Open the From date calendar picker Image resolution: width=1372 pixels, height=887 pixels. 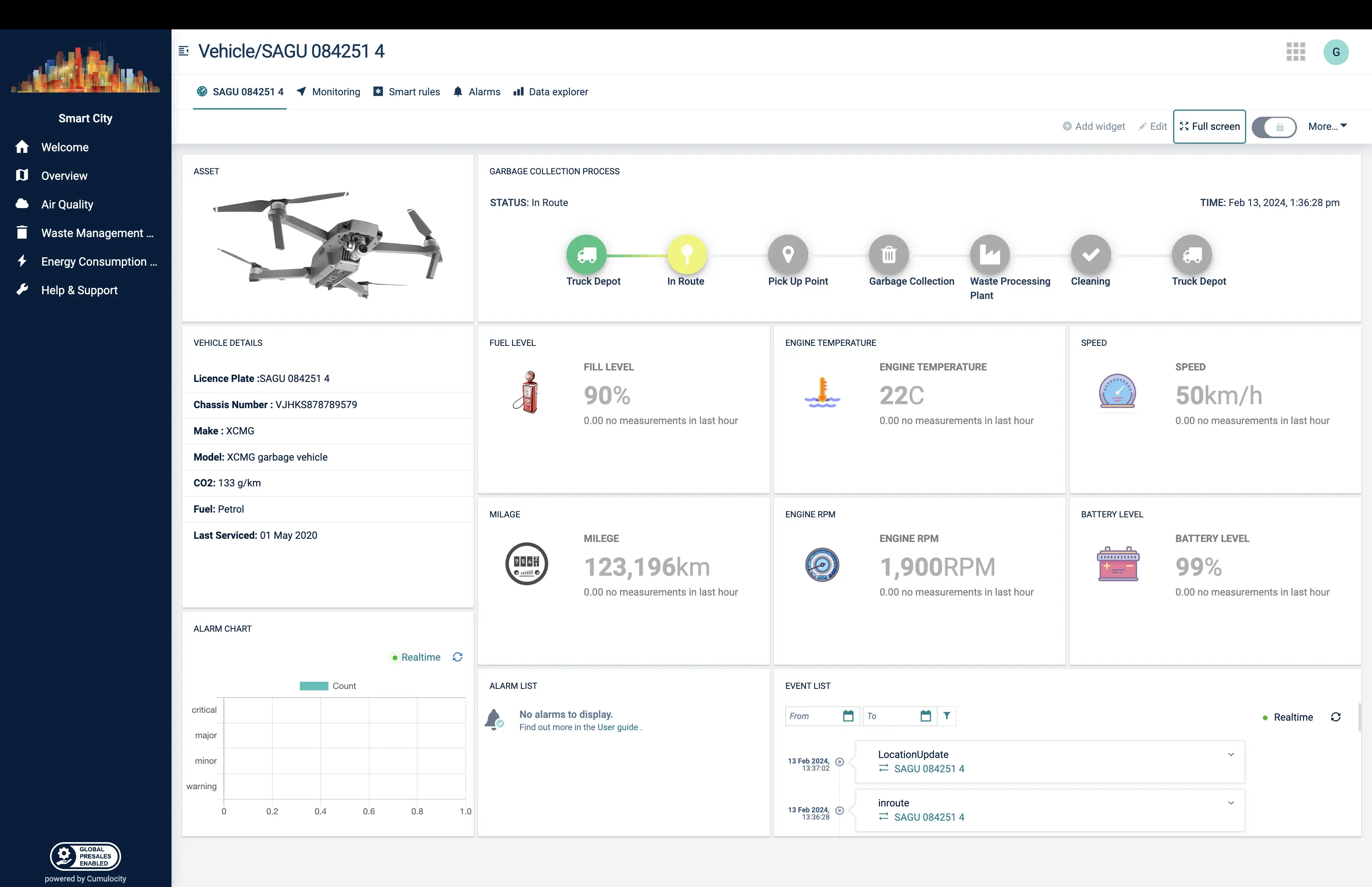pos(848,716)
